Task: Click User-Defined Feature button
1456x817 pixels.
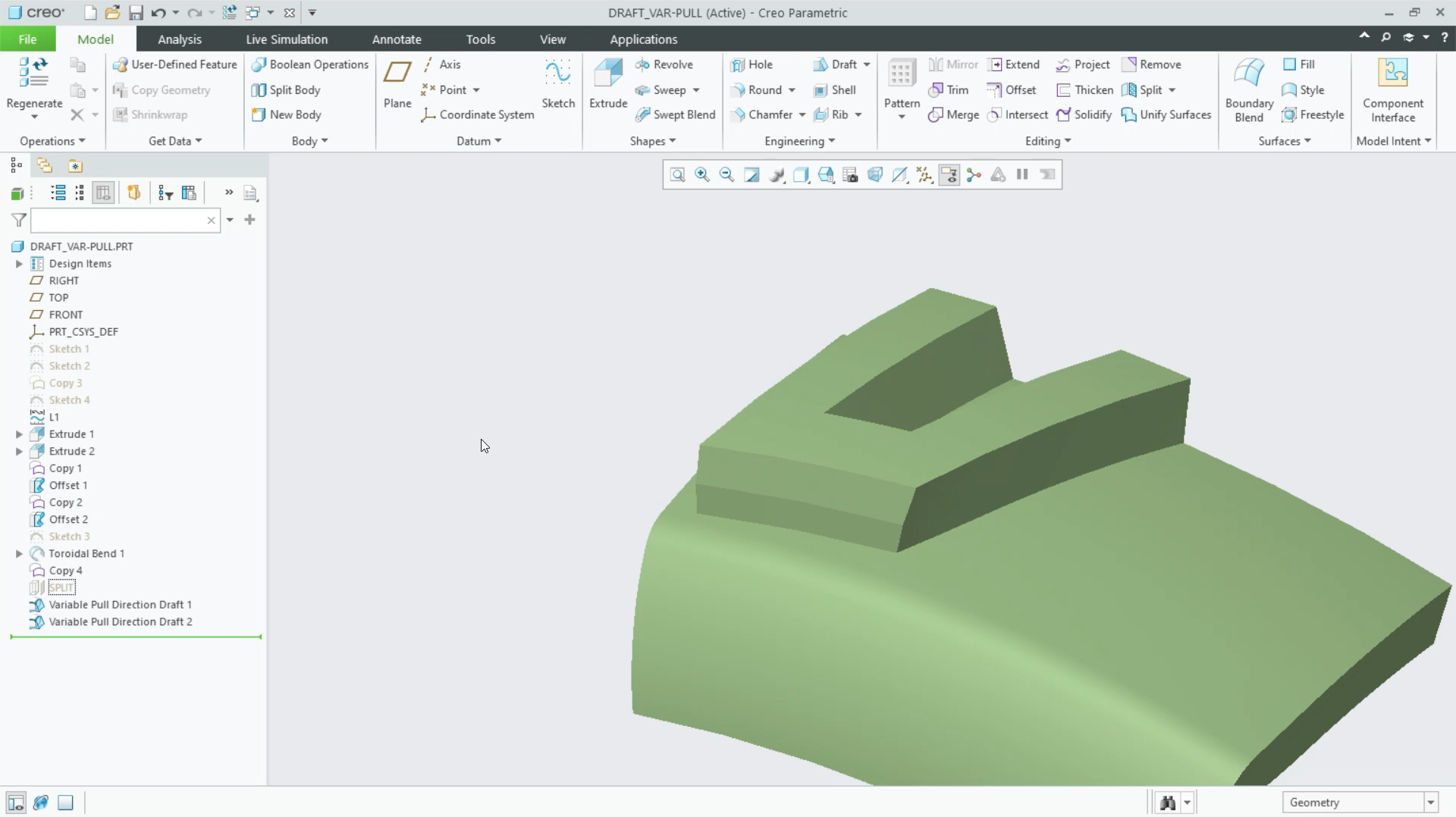Action: coord(175,64)
